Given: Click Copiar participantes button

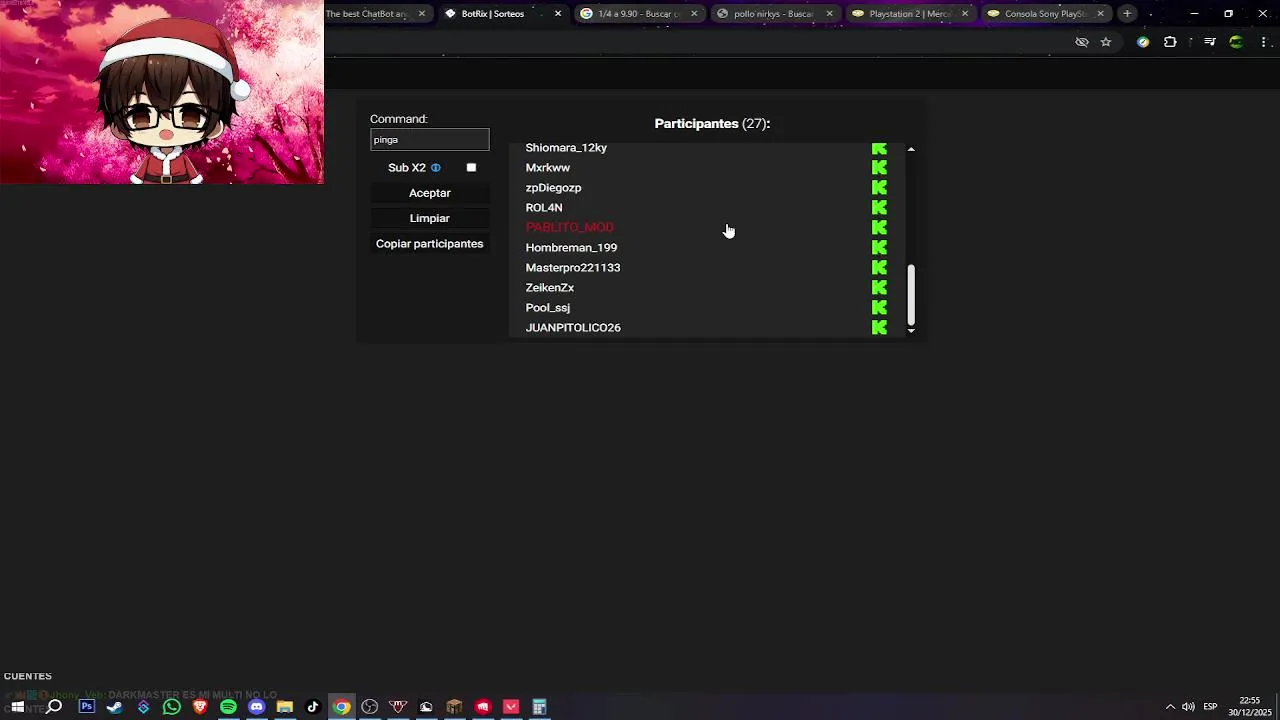Looking at the screenshot, I should (x=430, y=244).
